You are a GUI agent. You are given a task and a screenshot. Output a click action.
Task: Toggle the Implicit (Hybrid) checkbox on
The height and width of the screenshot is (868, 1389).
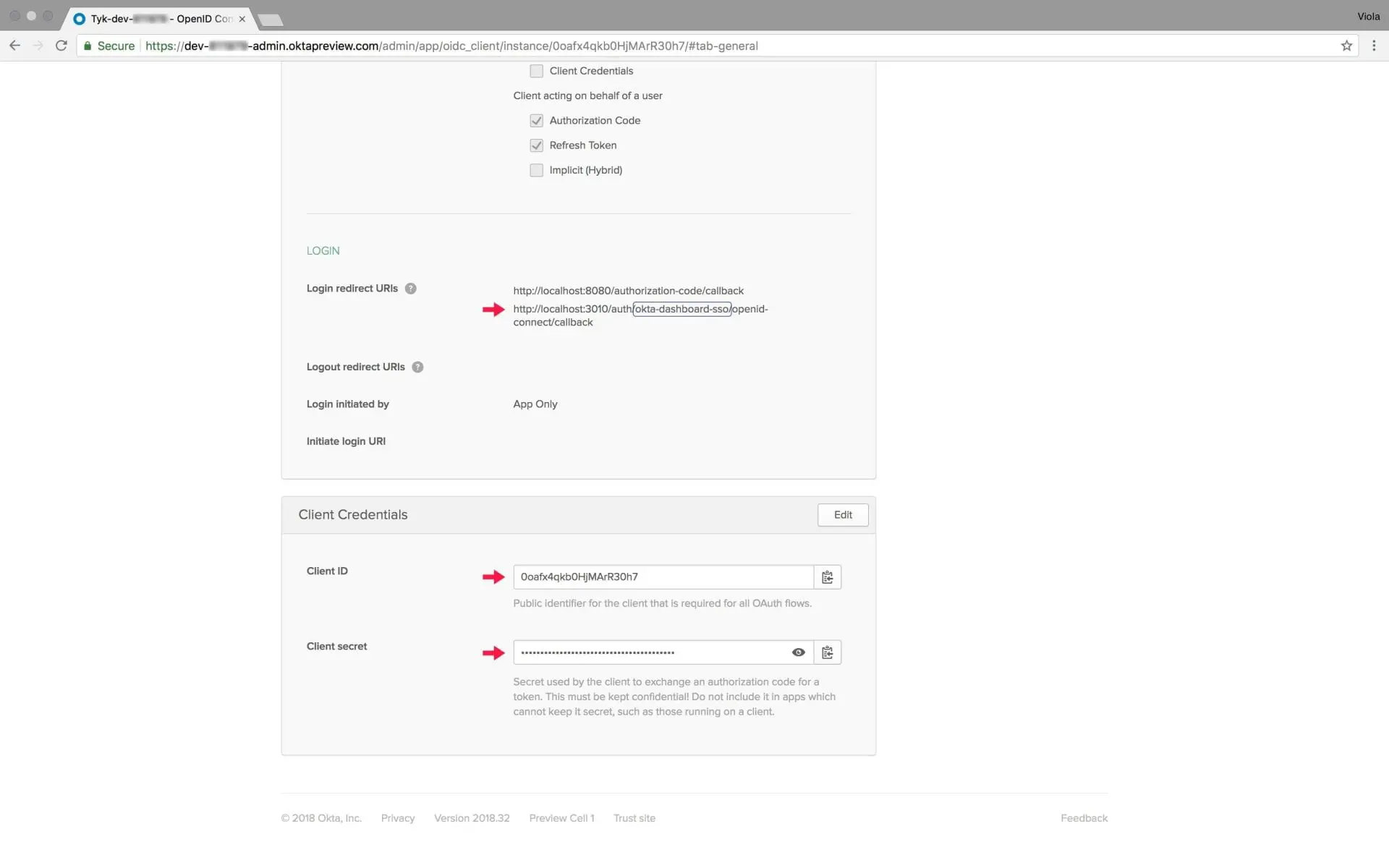tap(535, 170)
